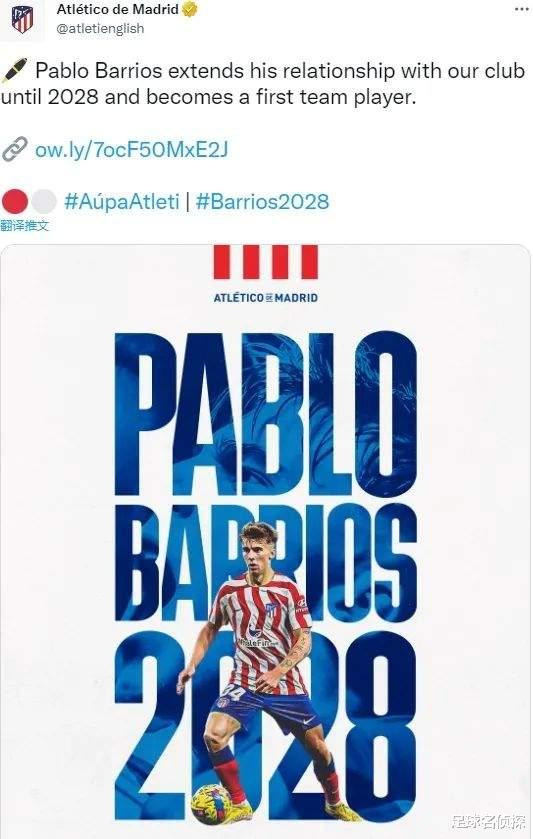Open the three-dot more options menu
This screenshot has height=839, width=533.
pos(521,10)
